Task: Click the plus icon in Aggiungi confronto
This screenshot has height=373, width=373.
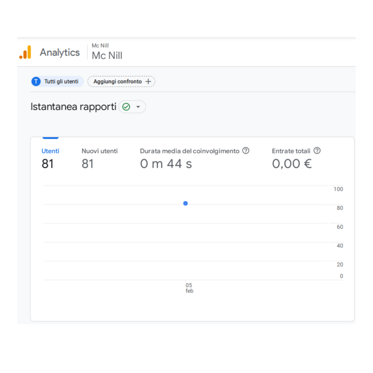Action: coord(148,81)
